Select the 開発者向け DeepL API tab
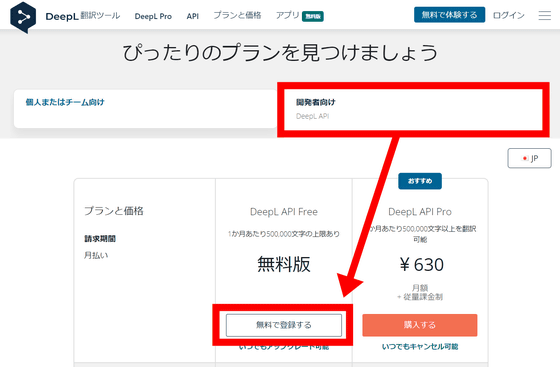This screenshot has width=560, height=367. pyautogui.click(x=413, y=109)
